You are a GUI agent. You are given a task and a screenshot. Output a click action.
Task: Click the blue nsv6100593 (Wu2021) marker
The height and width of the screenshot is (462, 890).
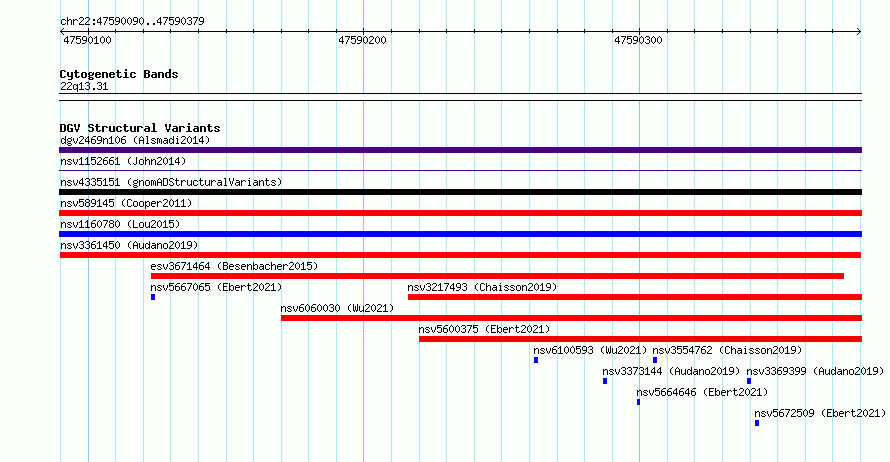(x=536, y=360)
